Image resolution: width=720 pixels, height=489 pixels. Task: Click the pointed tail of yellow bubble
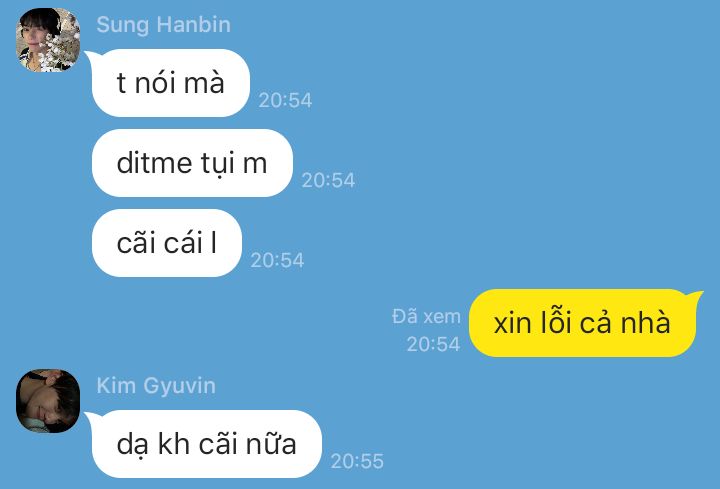coord(696,297)
